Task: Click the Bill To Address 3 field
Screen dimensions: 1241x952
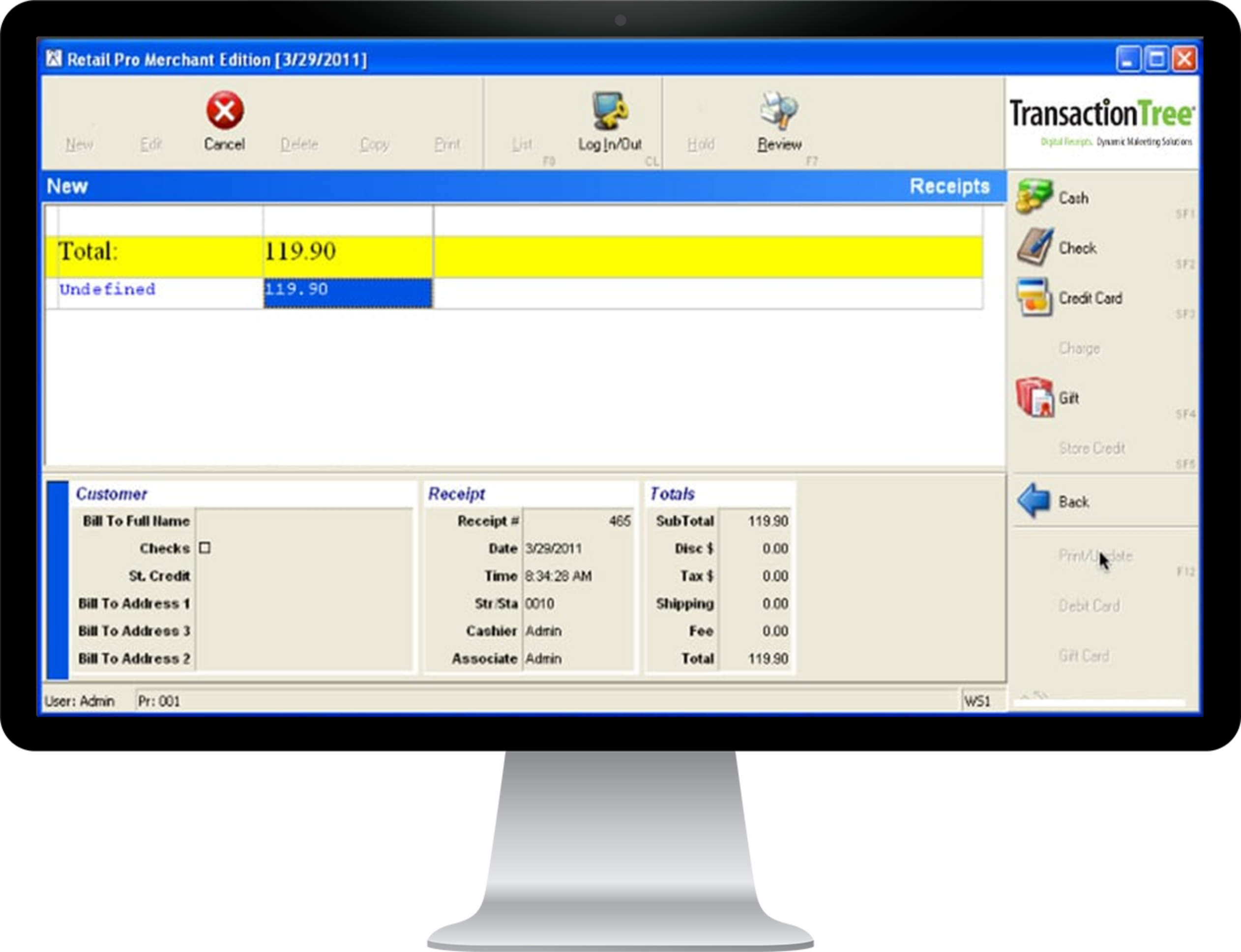Action: click(x=304, y=631)
